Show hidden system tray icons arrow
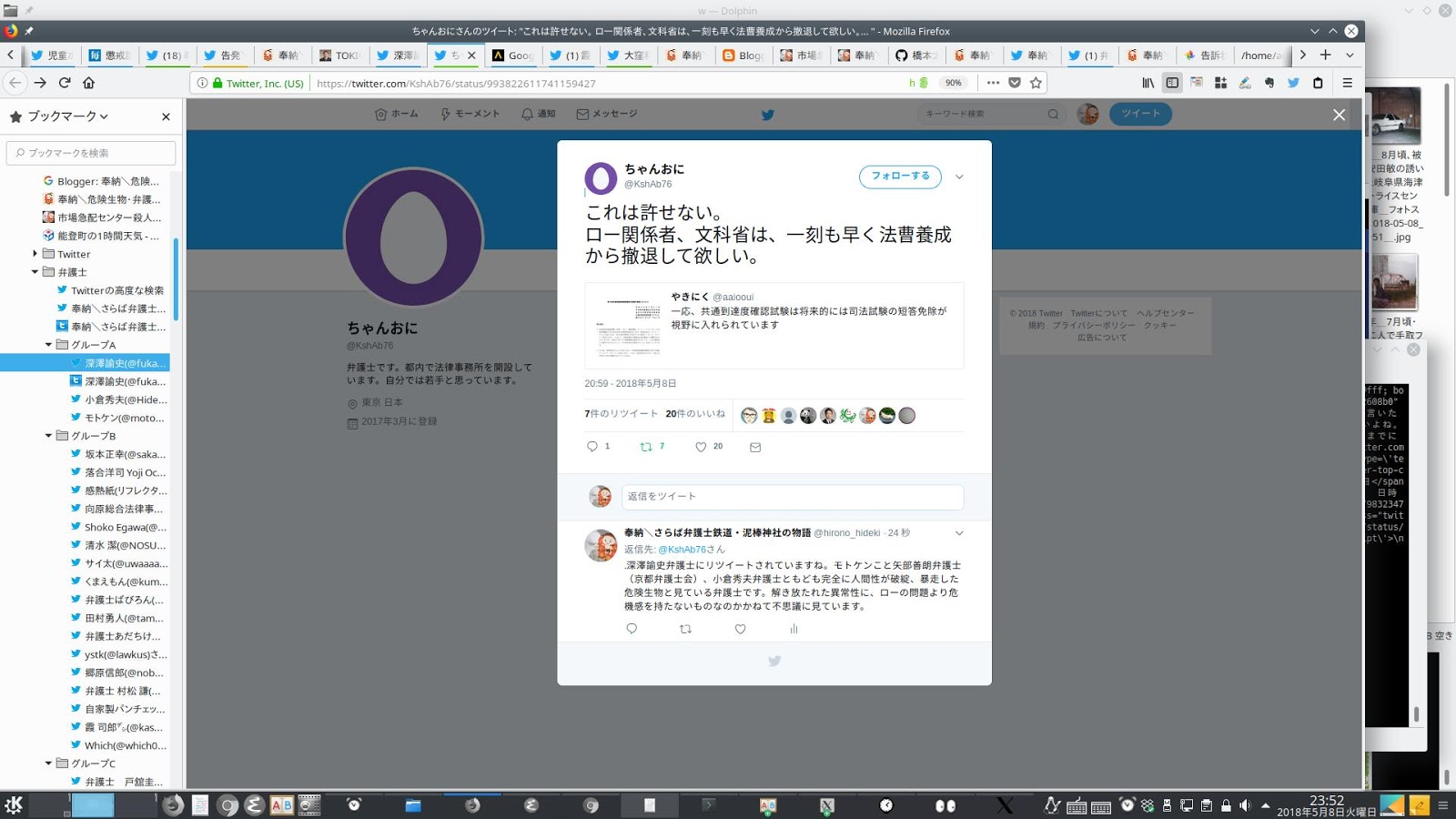The image size is (1456, 819). (x=1265, y=805)
